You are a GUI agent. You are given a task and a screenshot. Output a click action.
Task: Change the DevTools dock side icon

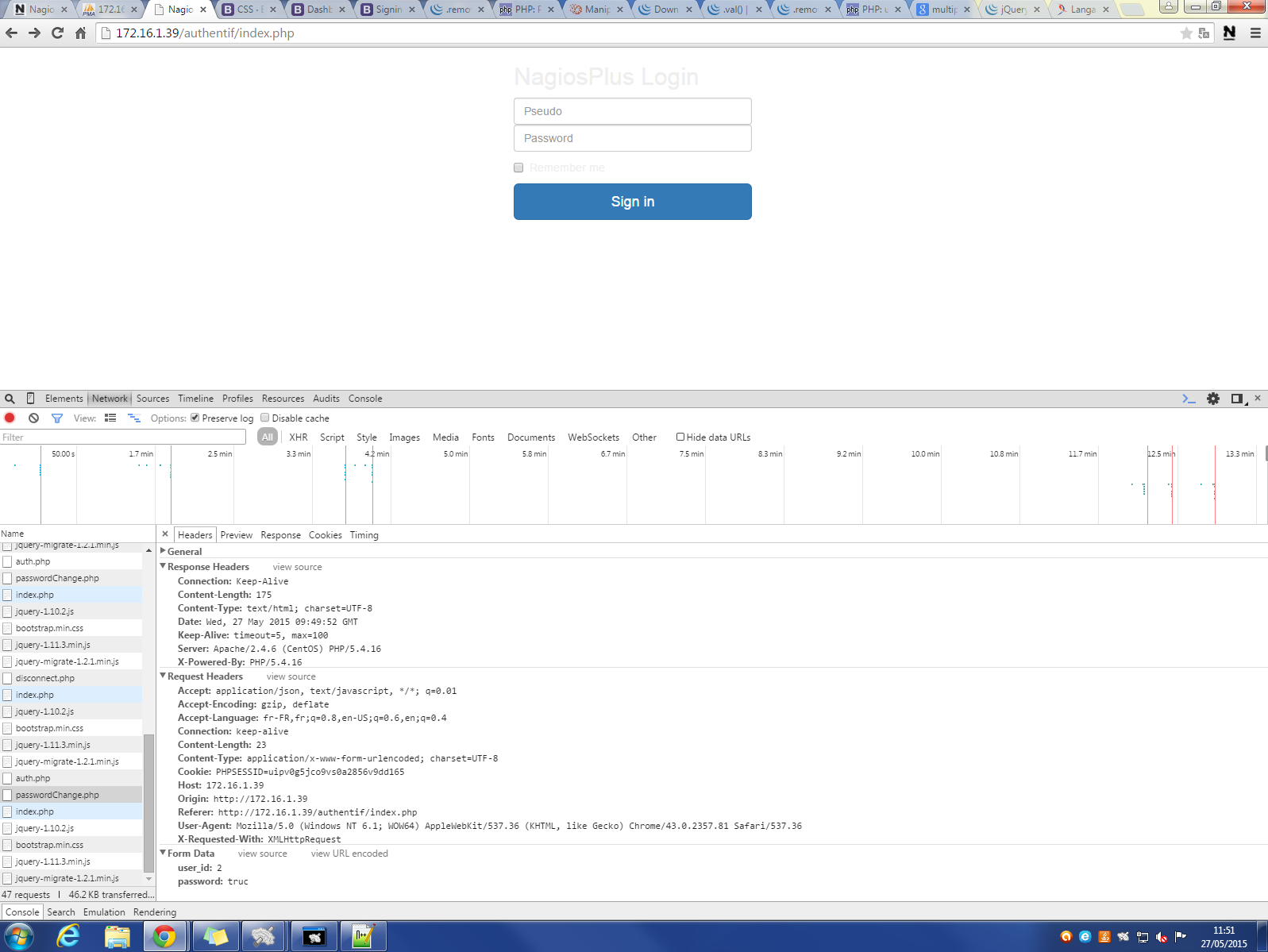pyautogui.click(x=1237, y=399)
